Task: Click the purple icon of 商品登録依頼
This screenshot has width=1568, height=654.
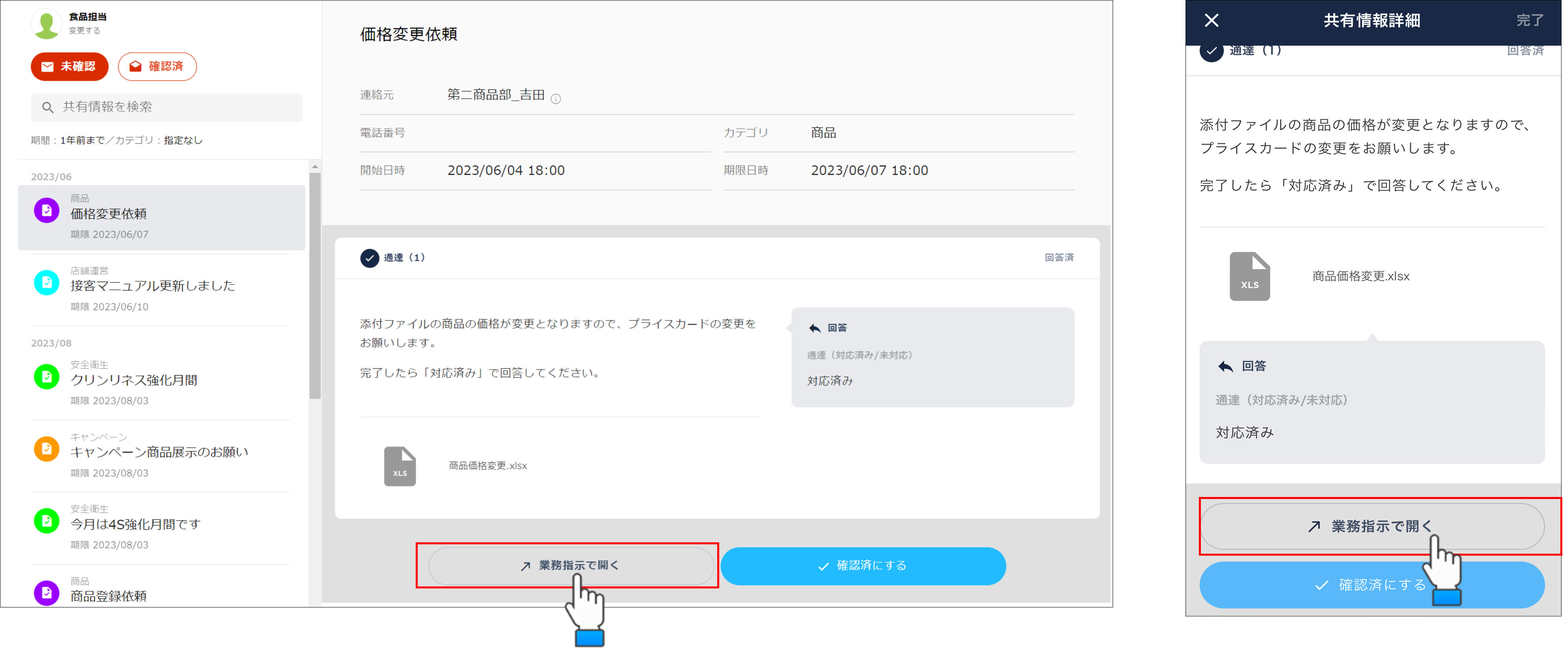Action: tap(46, 592)
